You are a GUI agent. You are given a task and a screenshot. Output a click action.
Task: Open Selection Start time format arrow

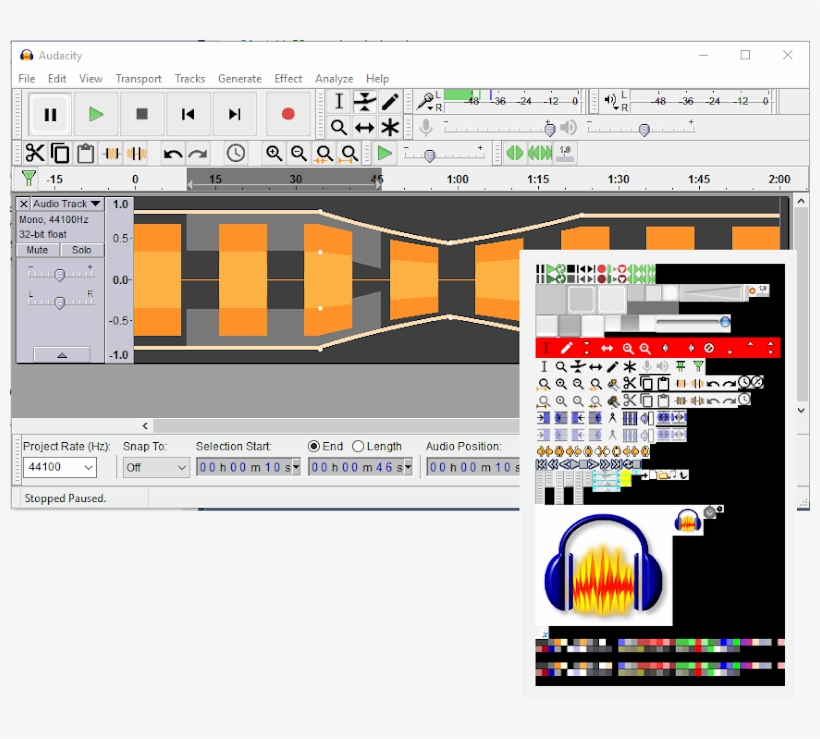point(296,467)
